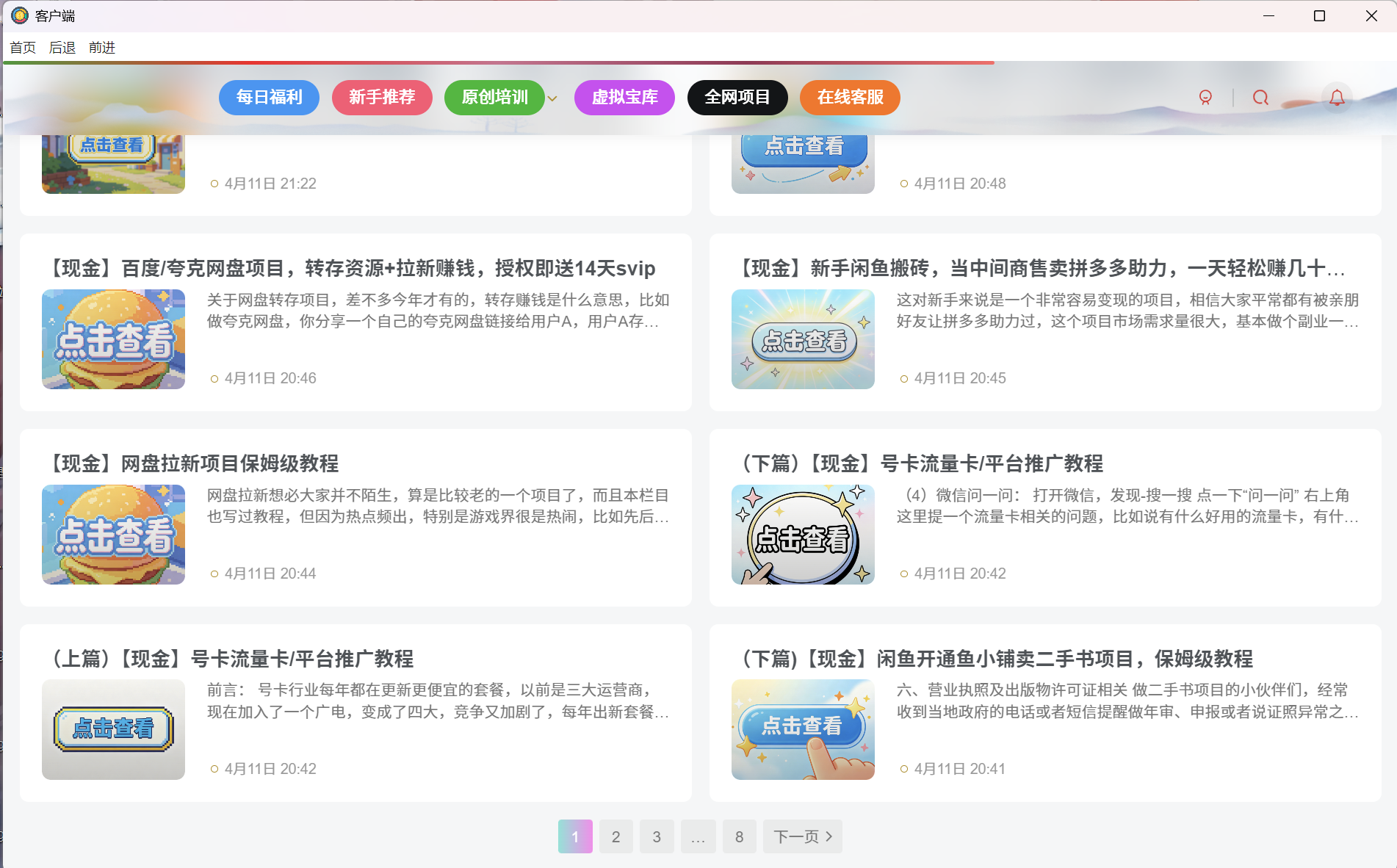The width and height of the screenshot is (1397, 868).
Task: Open the search icon
Action: pos(1260,97)
